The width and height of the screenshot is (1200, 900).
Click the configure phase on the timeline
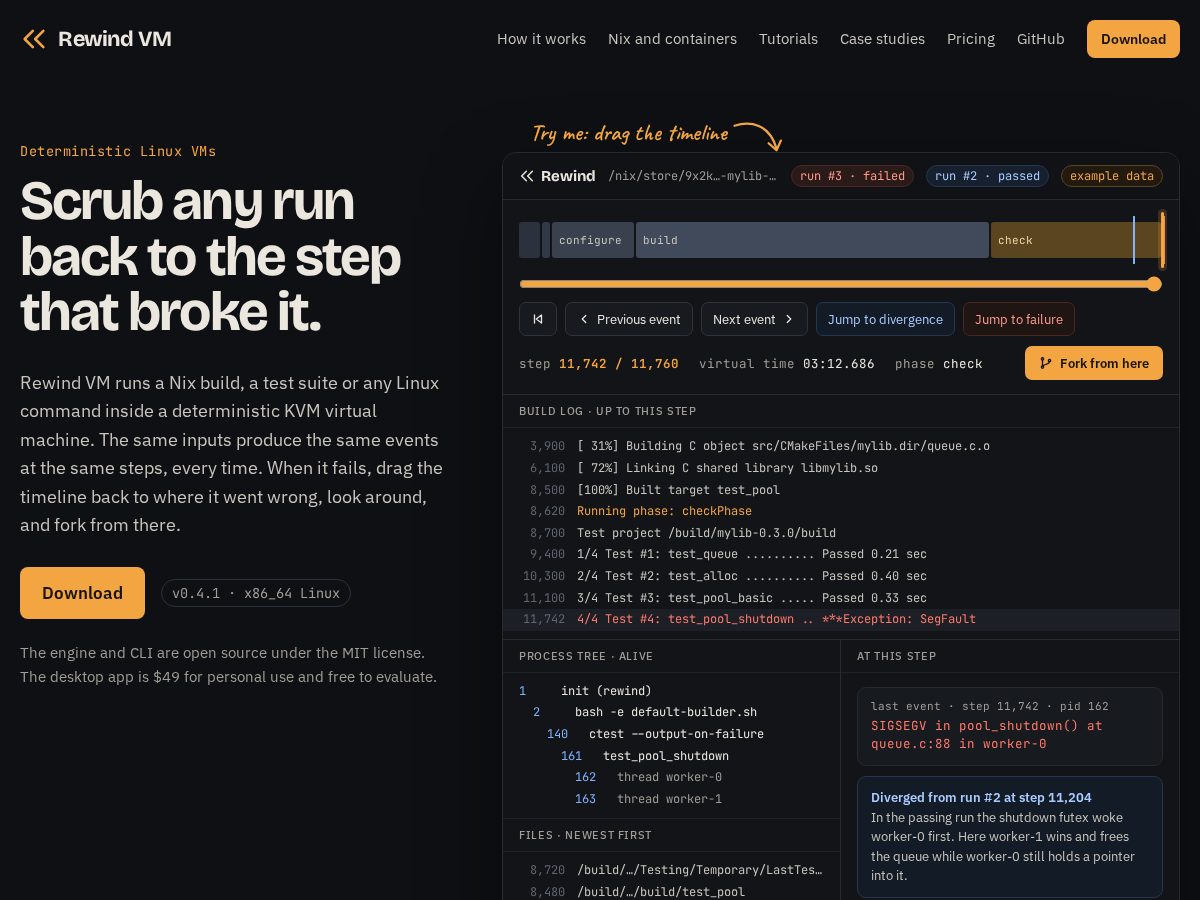point(593,240)
